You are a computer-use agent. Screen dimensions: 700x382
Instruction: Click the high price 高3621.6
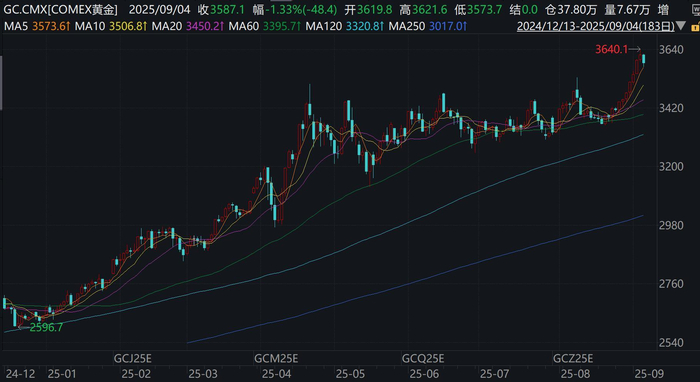click(424, 9)
